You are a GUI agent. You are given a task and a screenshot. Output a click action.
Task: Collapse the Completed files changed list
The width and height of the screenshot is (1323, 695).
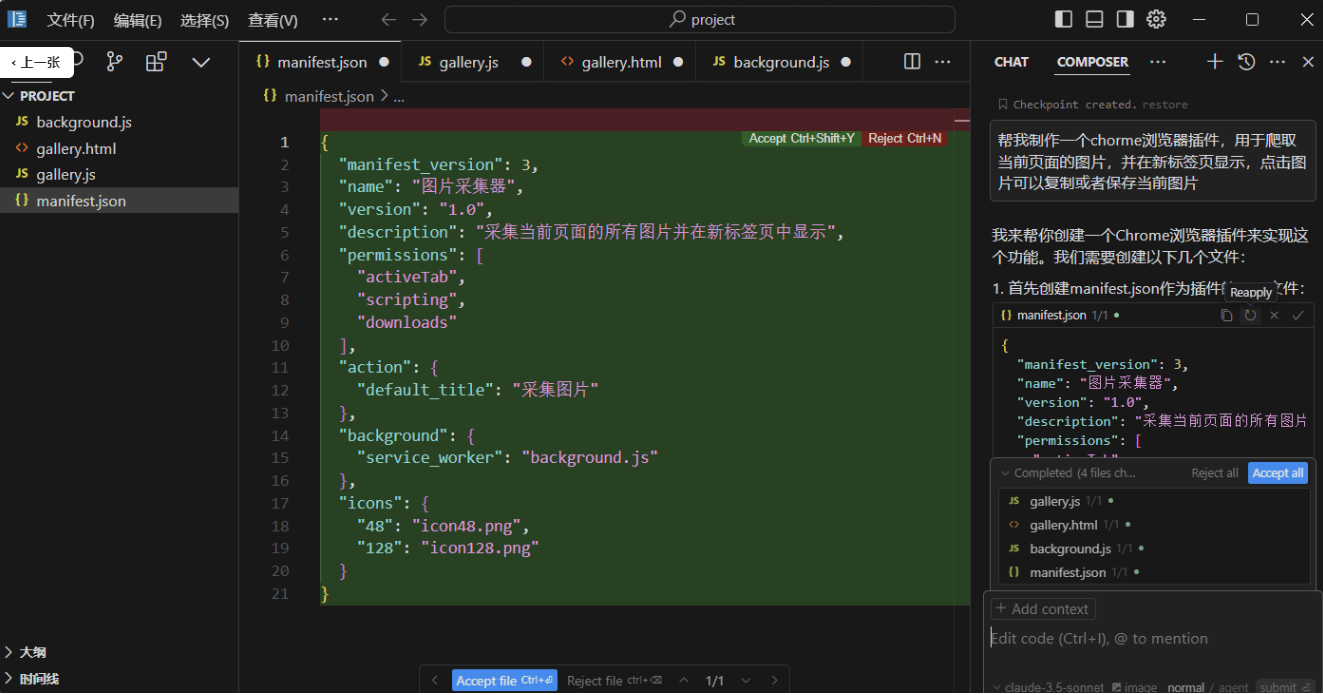tap(1006, 472)
